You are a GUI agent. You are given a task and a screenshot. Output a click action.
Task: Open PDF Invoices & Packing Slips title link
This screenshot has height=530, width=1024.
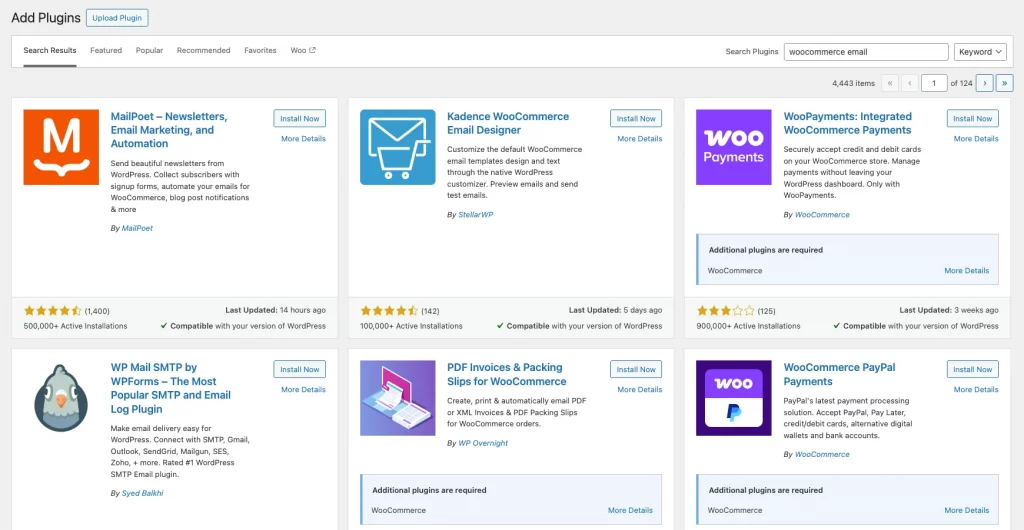coord(507,375)
